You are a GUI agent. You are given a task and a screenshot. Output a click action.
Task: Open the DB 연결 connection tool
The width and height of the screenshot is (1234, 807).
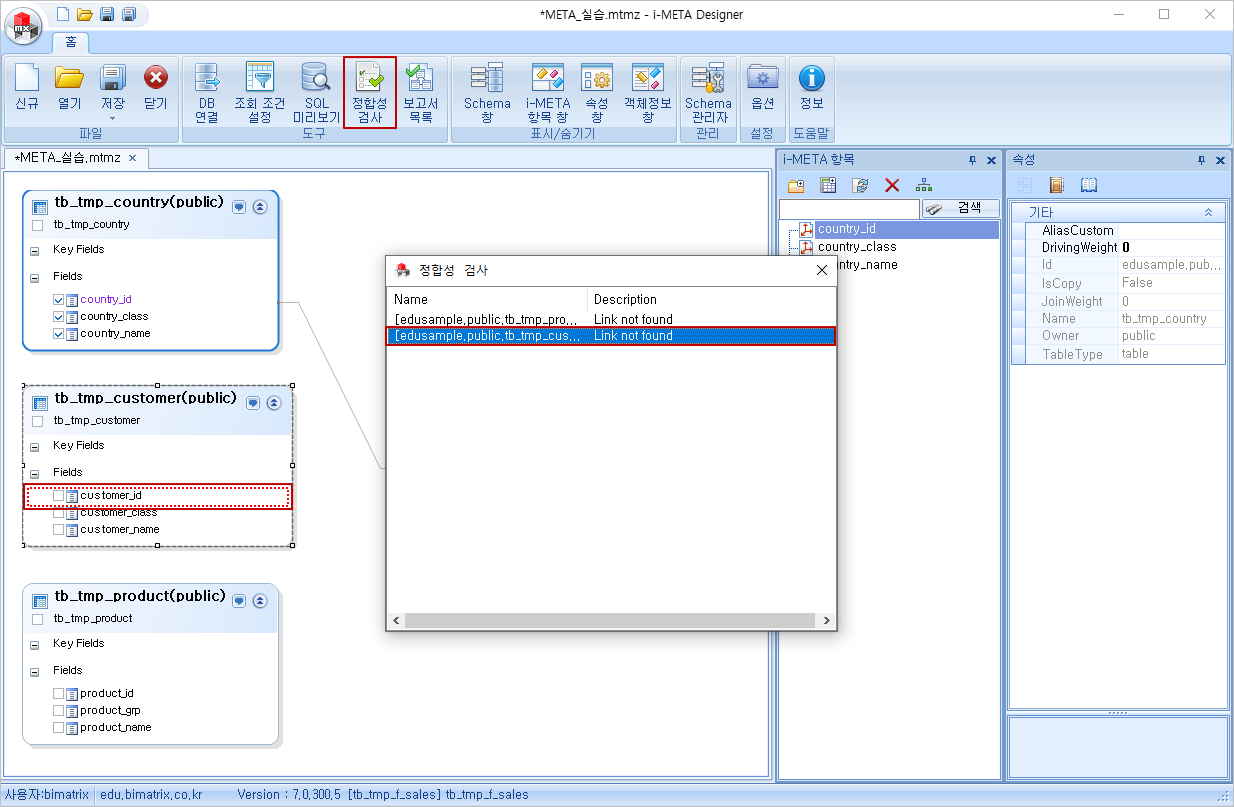pyautogui.click(x=207, y=92)
